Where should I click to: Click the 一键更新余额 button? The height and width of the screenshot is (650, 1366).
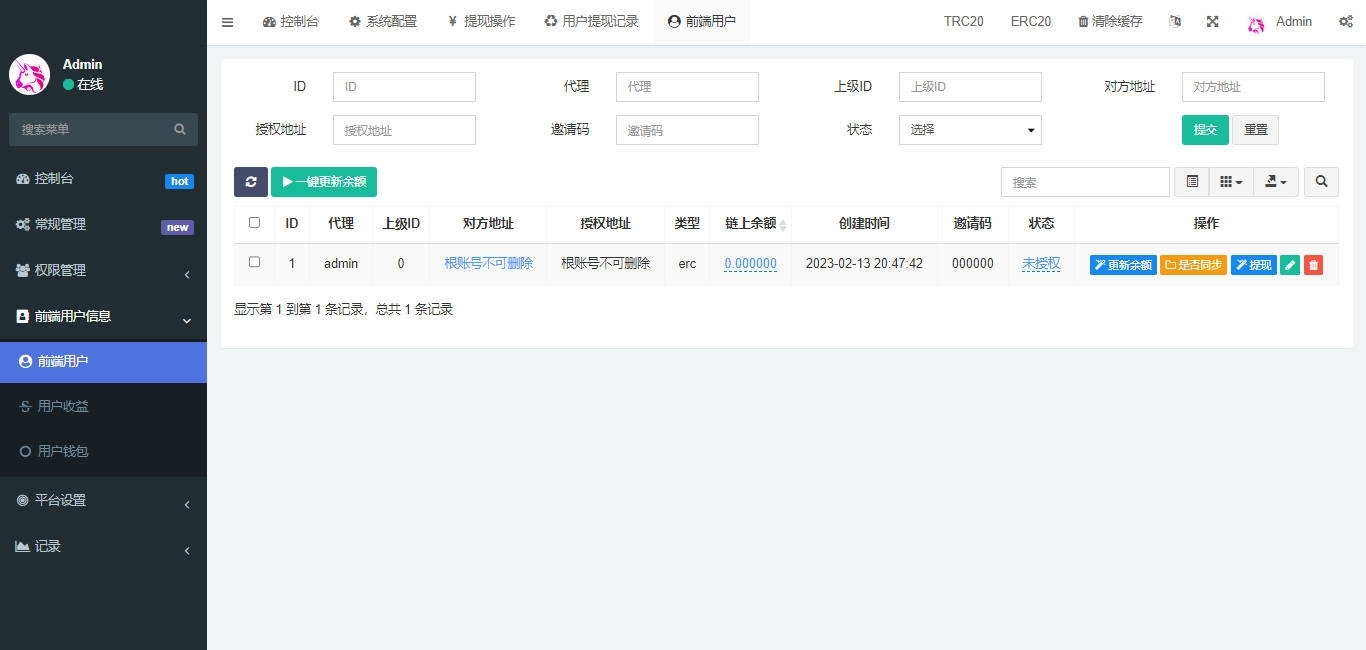coord(323,182)
